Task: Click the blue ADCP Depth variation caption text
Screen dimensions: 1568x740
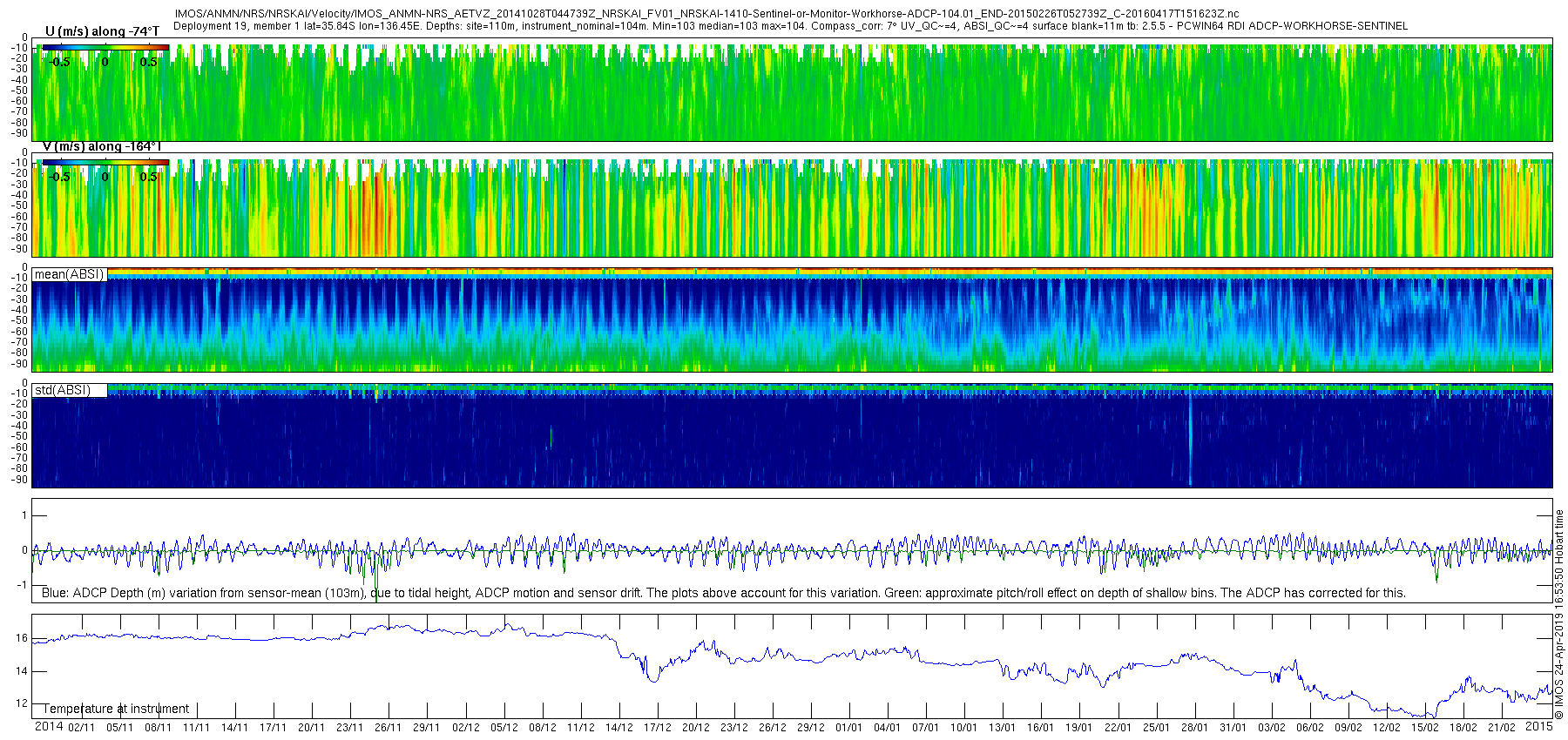Action: tap(724, 593)
